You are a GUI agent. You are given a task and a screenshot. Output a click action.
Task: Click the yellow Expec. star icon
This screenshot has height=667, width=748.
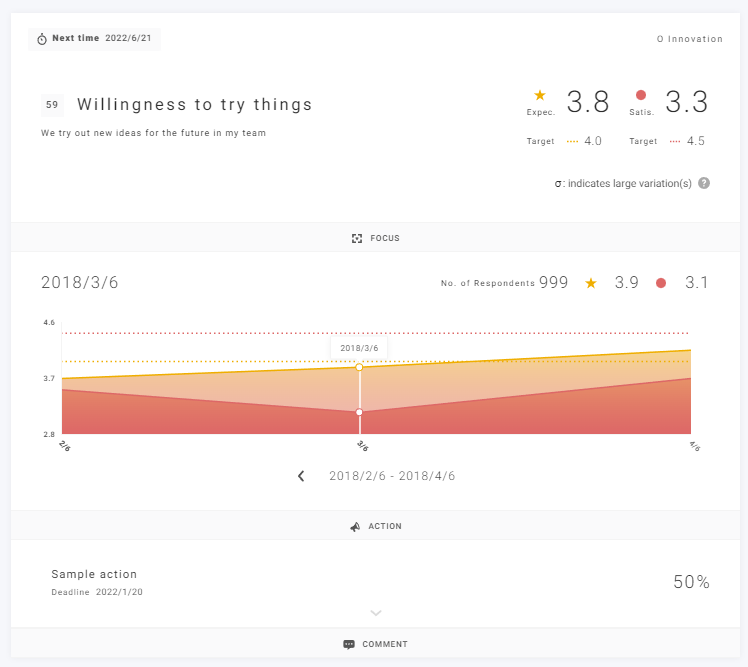540,95
